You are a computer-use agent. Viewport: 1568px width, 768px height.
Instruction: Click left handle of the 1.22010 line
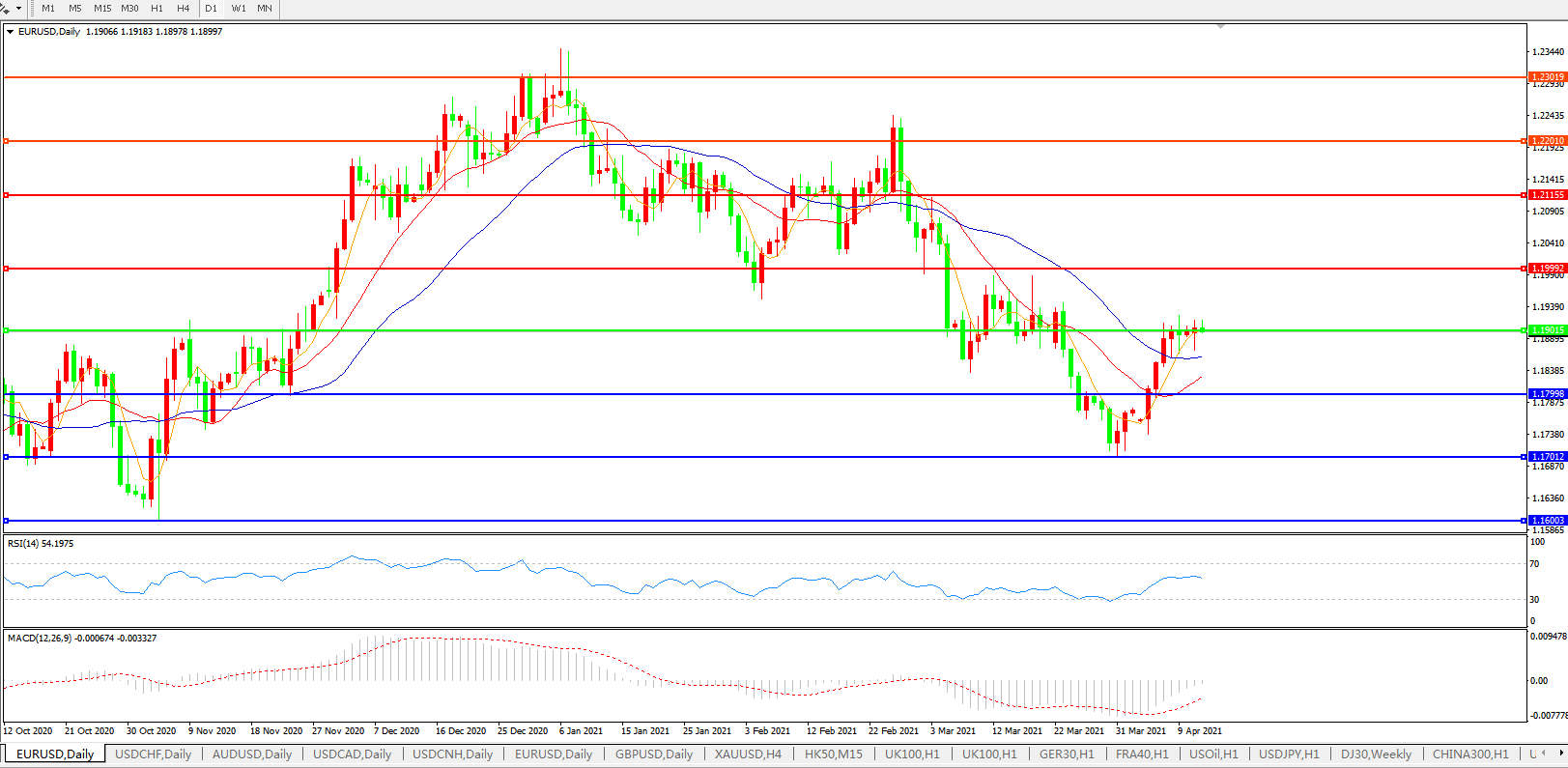tap(7, 141)
